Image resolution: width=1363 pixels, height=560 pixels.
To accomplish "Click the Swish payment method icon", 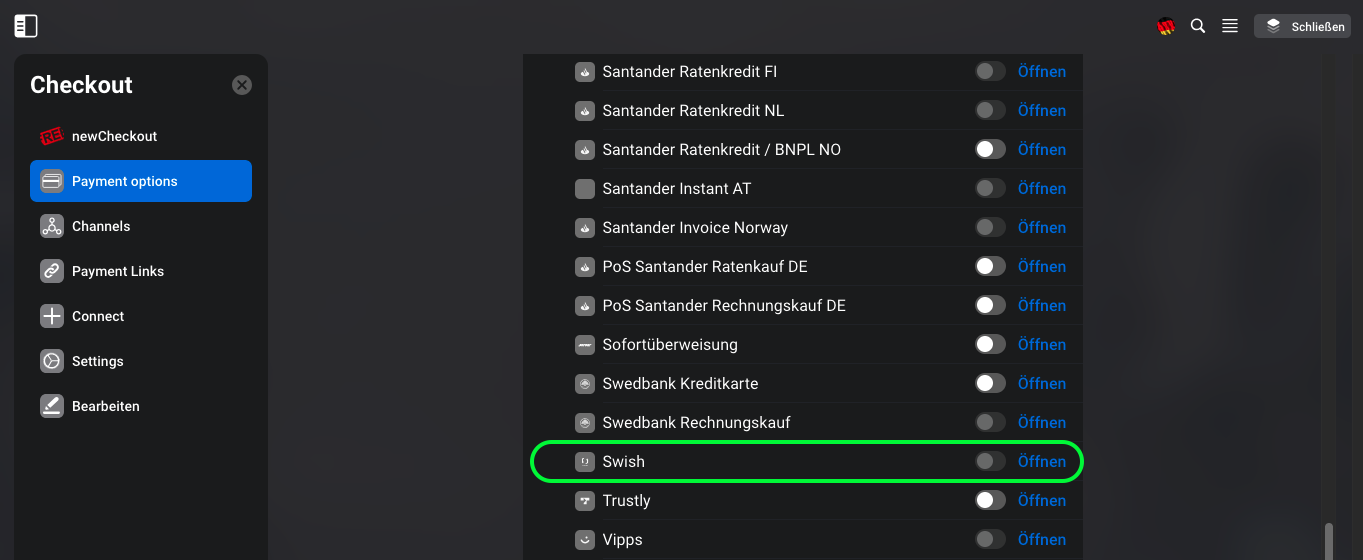I will pos(585,461).
